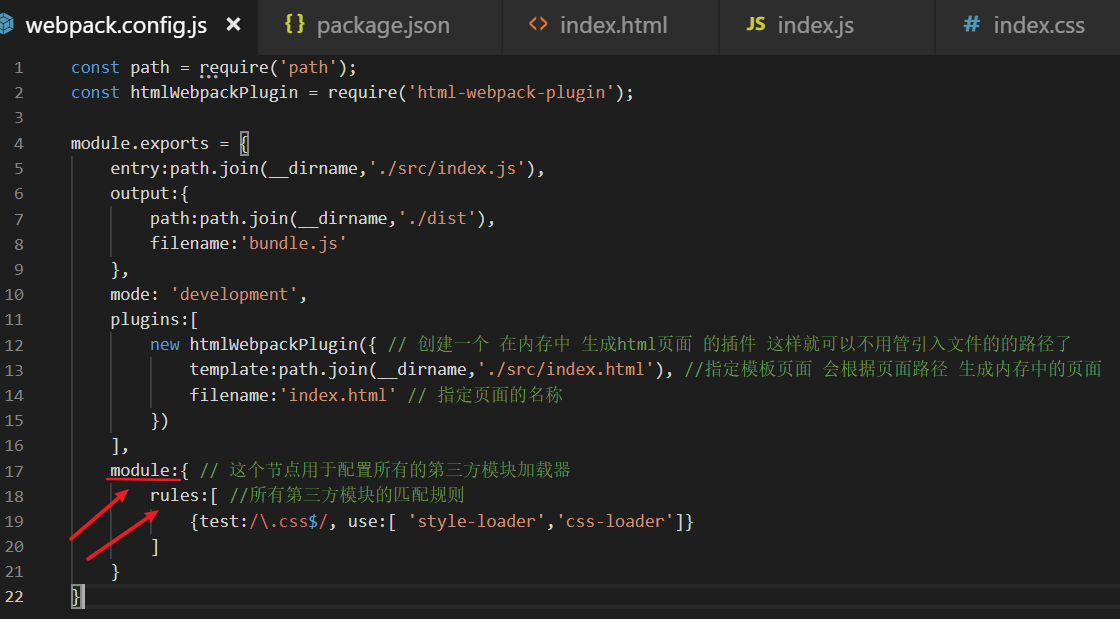The height and width of the screenshot is (619, 1120).
Task: Click 'index.html' filename string on line 14
Action: pos(338,395)
